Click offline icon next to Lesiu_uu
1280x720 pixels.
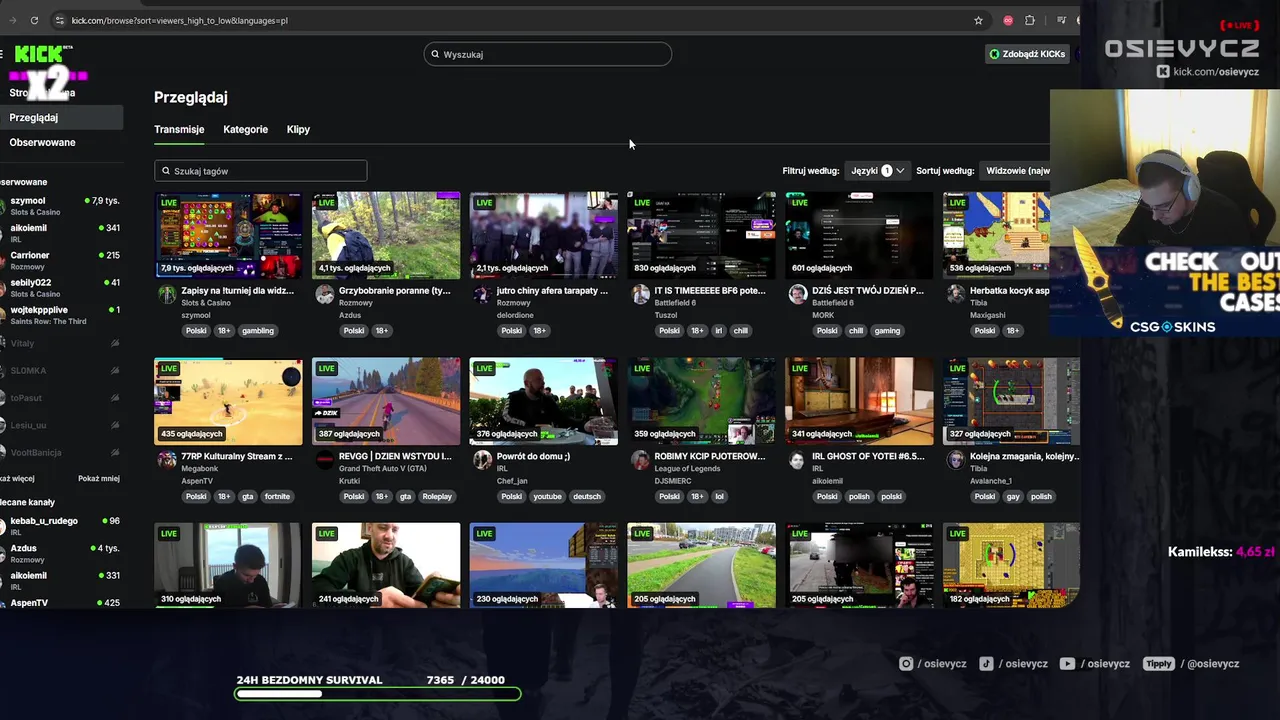[x=115, y=425]
